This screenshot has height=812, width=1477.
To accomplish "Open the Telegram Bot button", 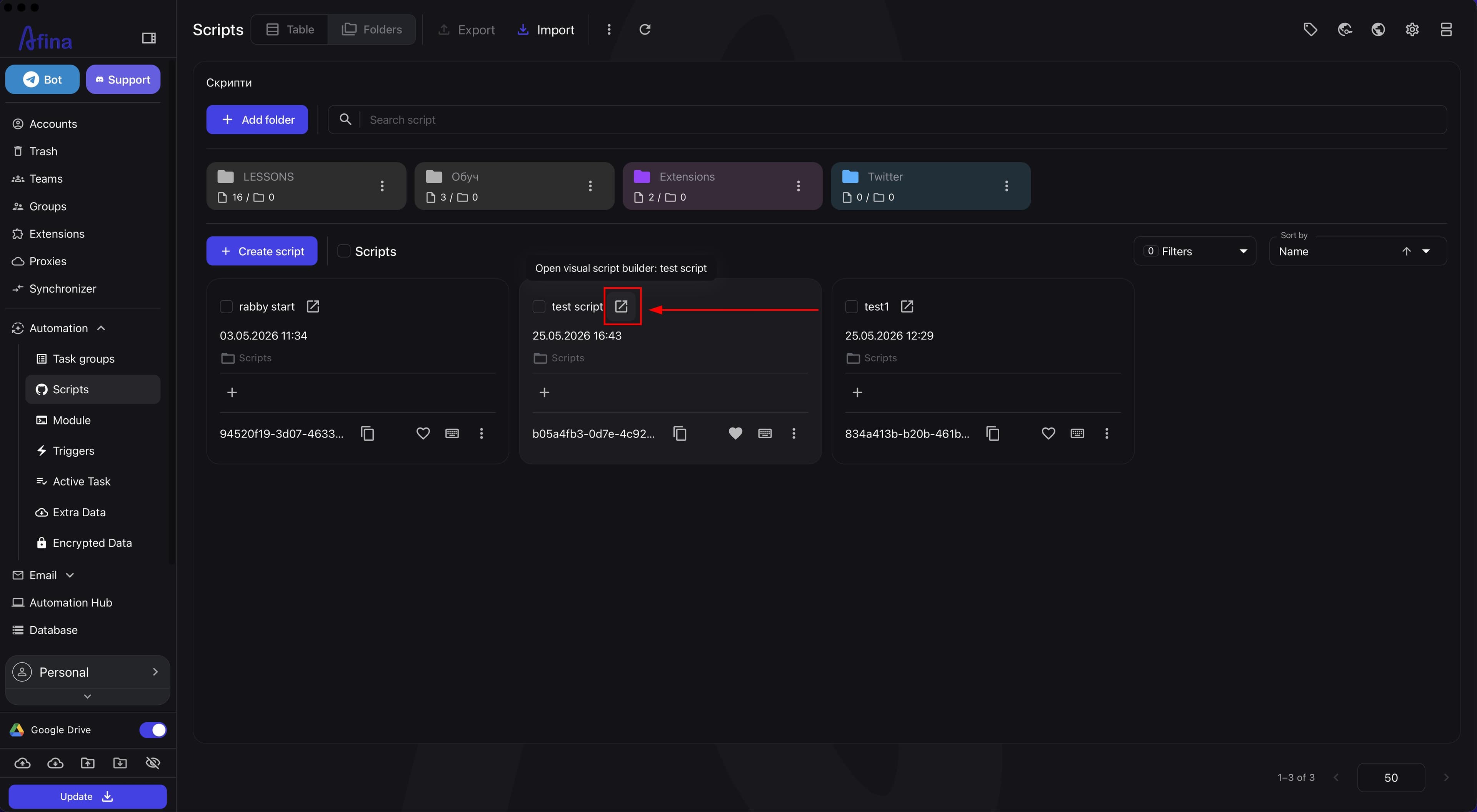I will (42, 79).
